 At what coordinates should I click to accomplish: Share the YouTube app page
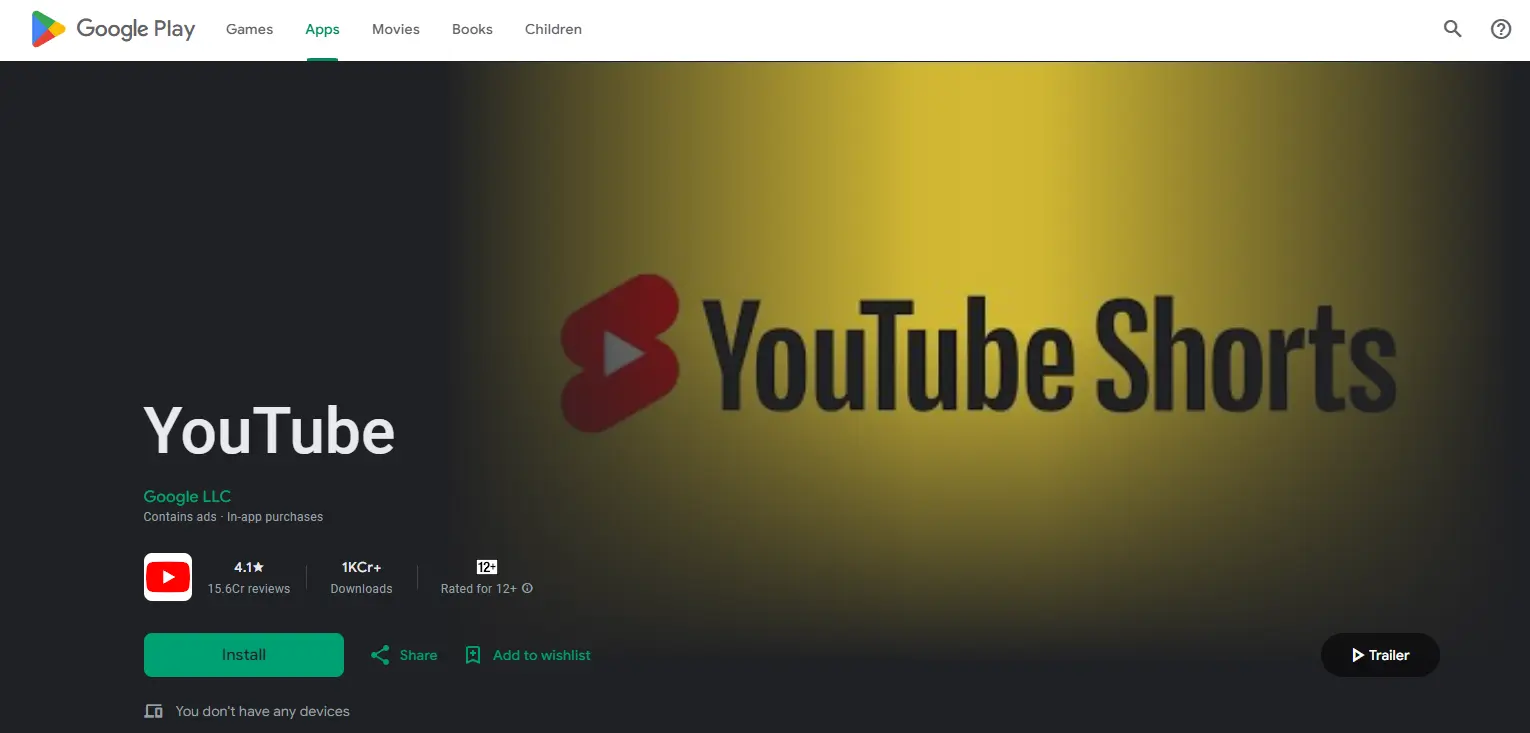(404, 655)
